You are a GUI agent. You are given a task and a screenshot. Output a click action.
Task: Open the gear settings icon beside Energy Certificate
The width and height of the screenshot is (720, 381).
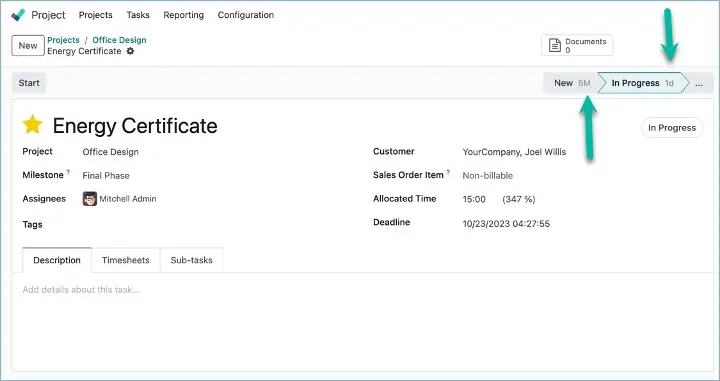click(x=130, y=51)
